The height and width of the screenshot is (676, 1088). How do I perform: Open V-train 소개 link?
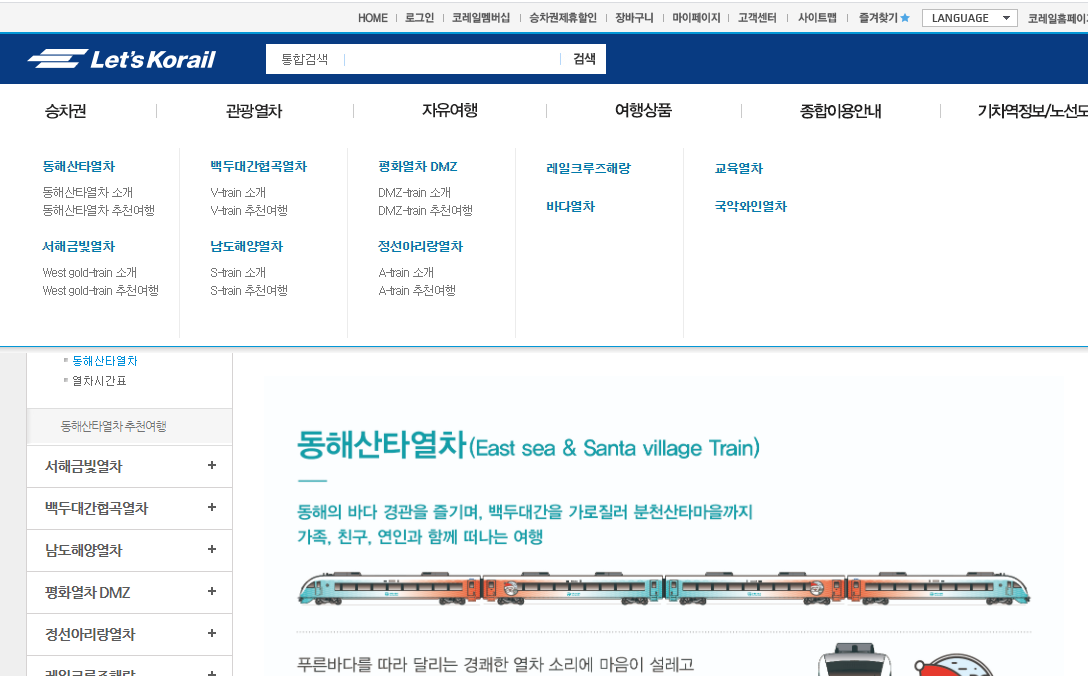[x=238, y=192]
